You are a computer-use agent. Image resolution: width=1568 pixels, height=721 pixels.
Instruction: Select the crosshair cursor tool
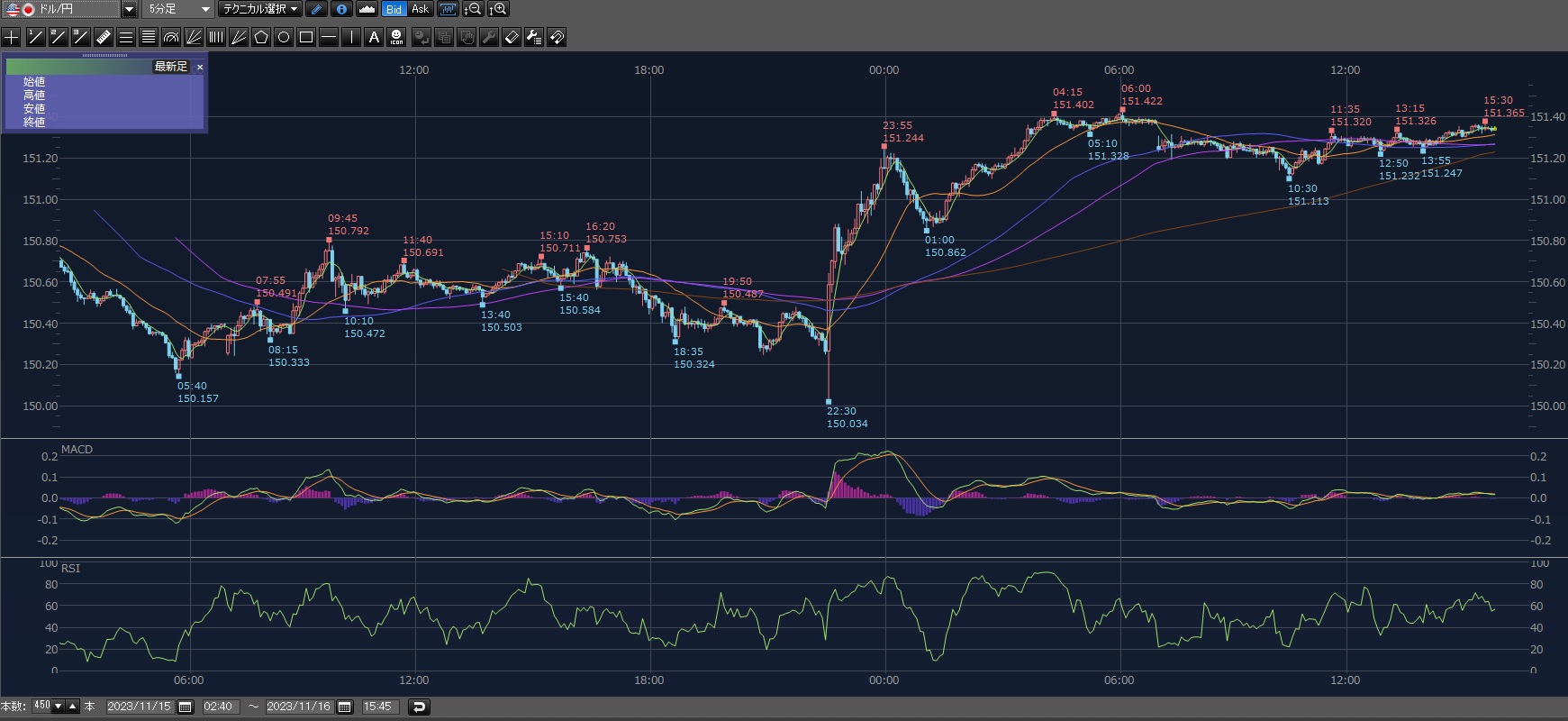[x=11, y=37]
